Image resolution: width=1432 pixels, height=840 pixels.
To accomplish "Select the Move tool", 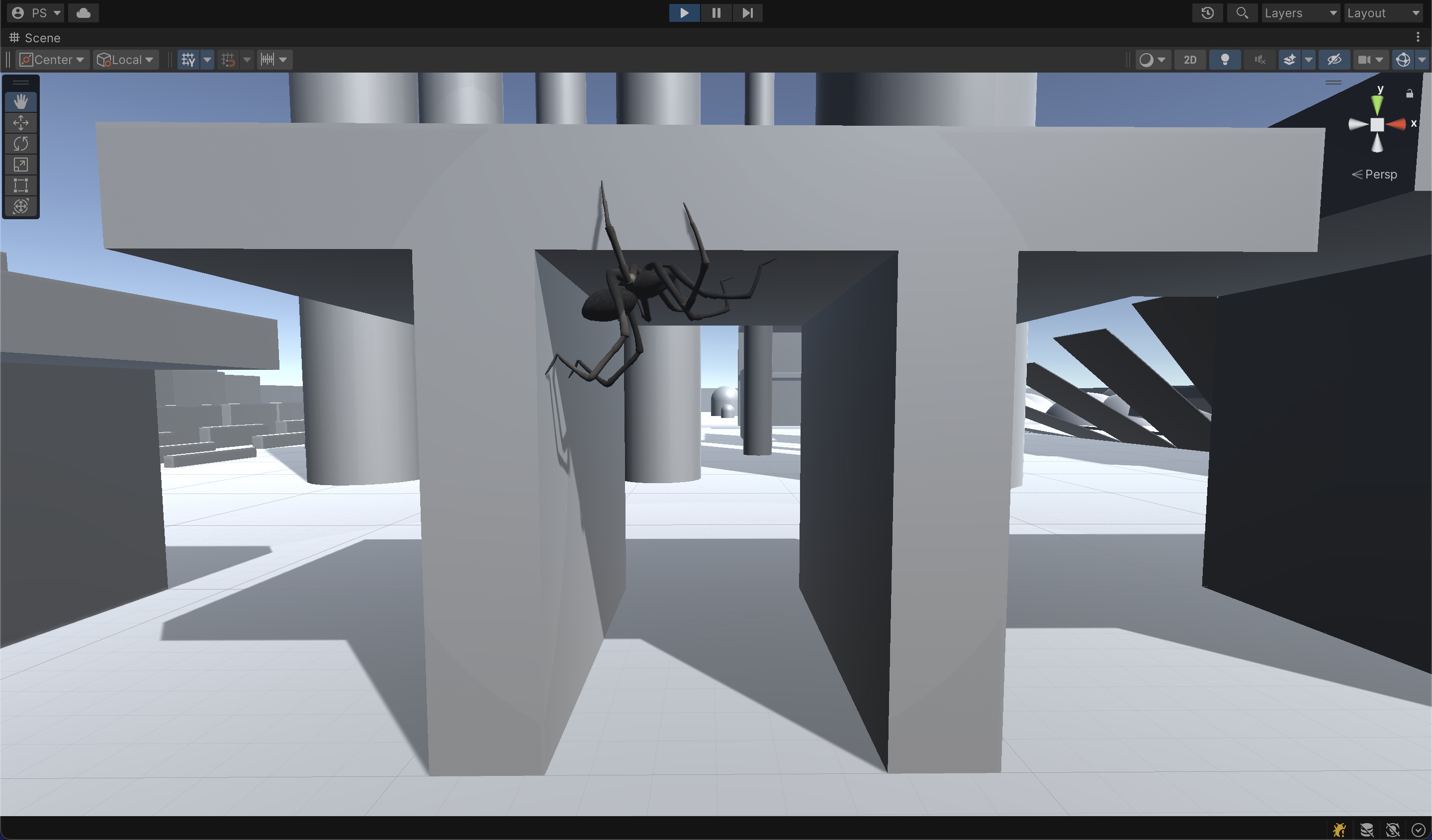I will 21,123.
